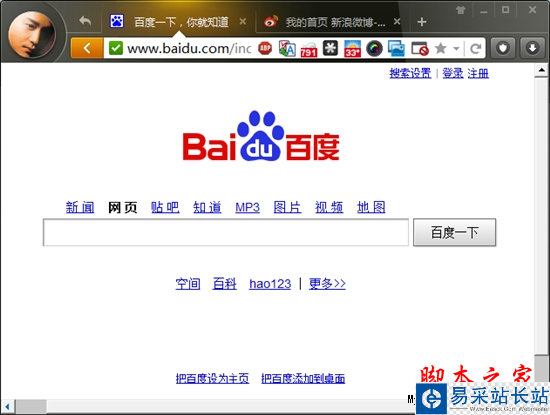550x415 pixels.
Task: Click the orange back navigation button
Action: pos(87,48)
